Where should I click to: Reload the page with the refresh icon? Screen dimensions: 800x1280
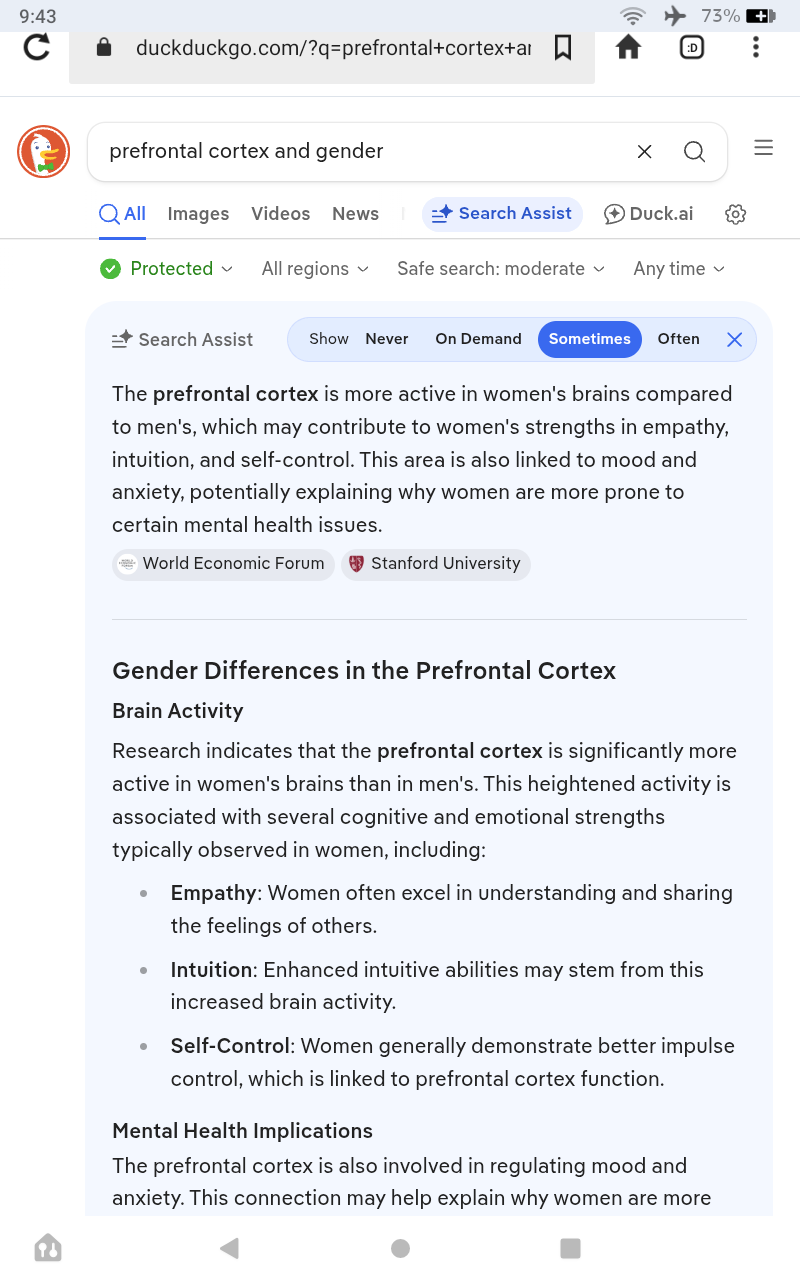37,47
